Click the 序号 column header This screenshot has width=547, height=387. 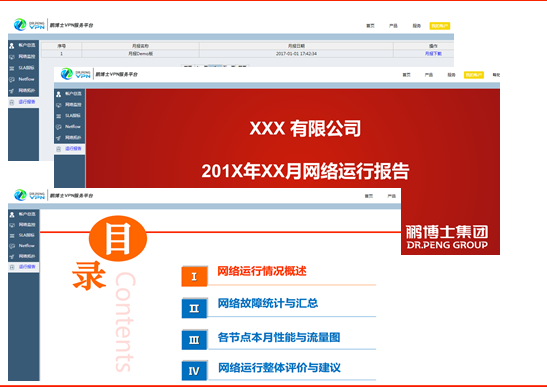point(61,46)
